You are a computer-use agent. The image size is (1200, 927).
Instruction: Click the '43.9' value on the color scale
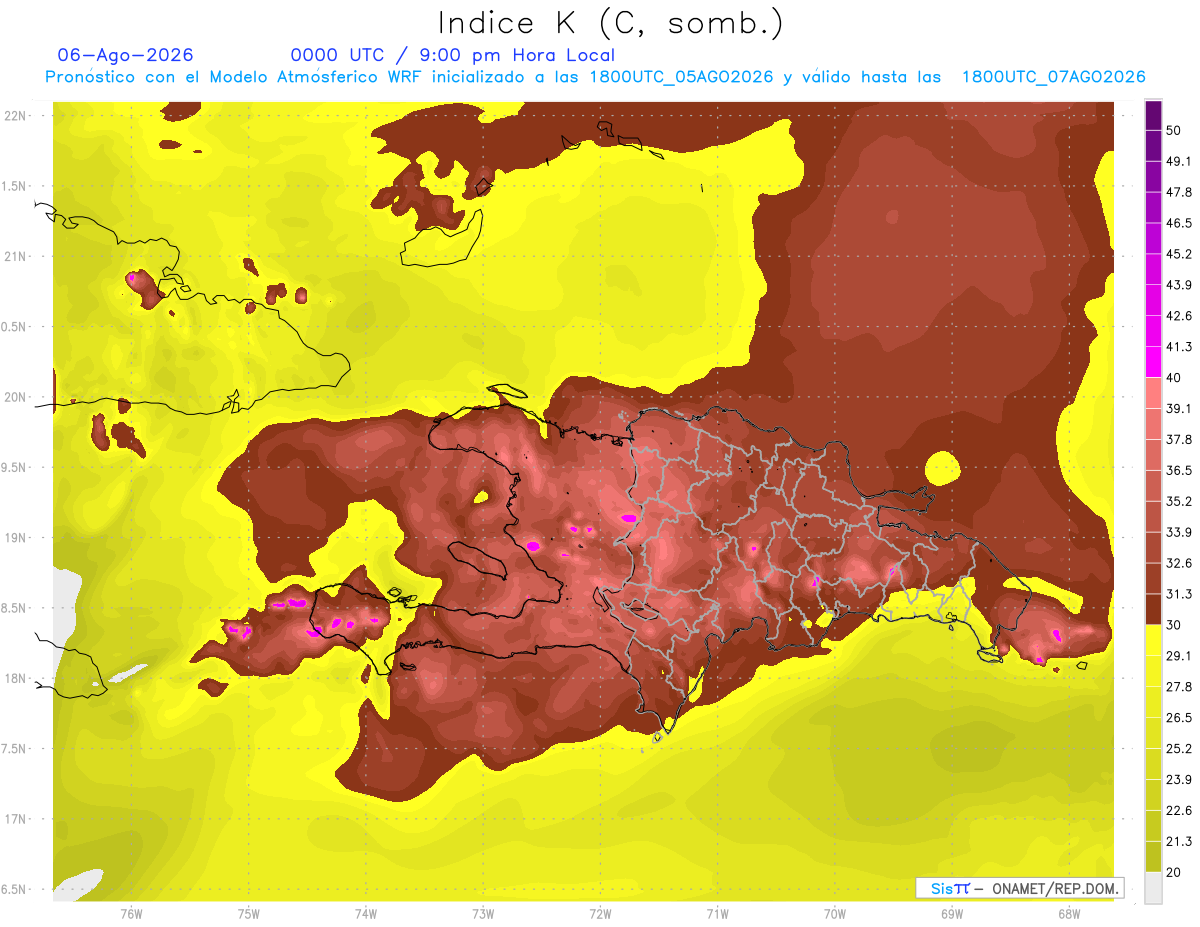[1178, 285]
